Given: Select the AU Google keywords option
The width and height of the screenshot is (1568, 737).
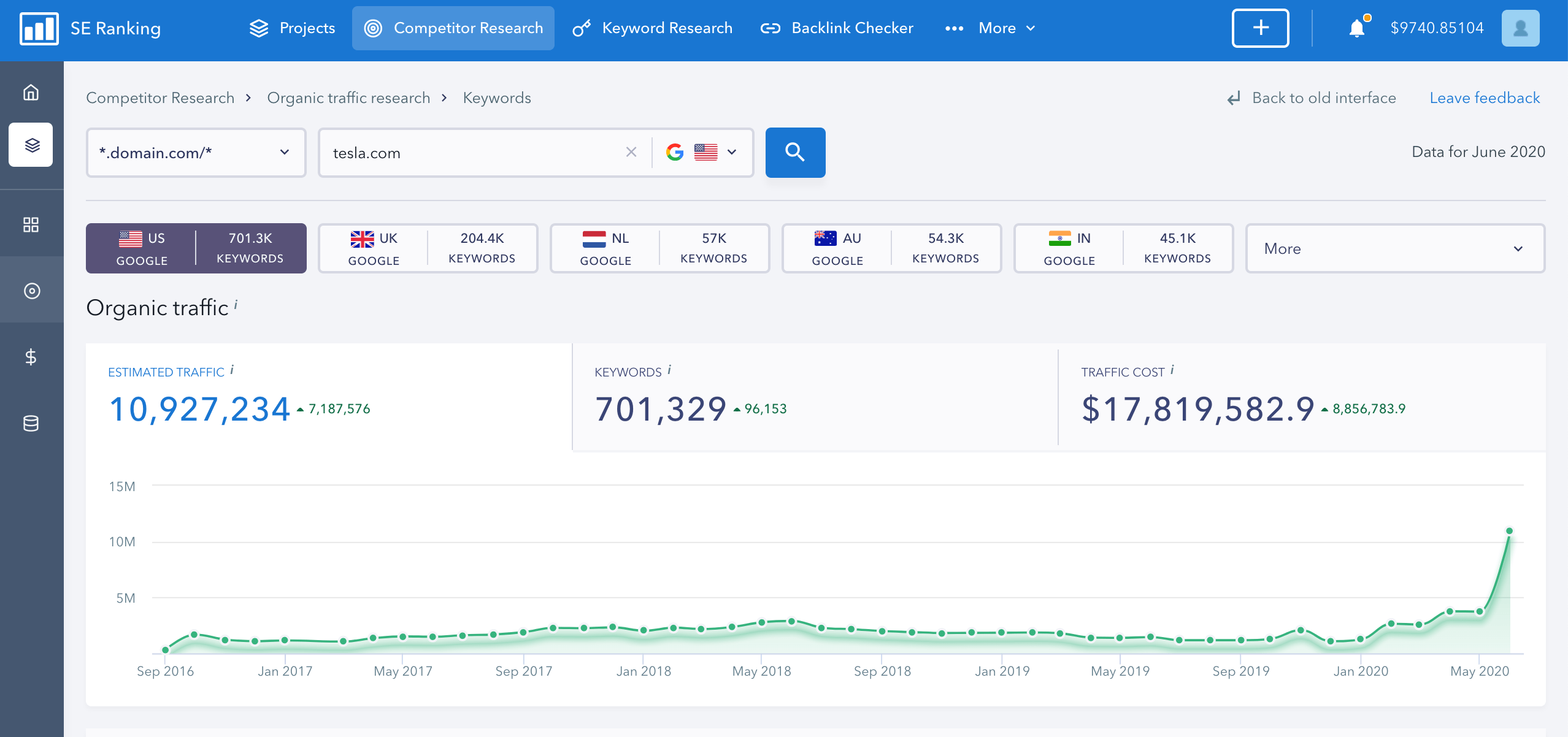Looking at the screenshot, I should 892,248.
